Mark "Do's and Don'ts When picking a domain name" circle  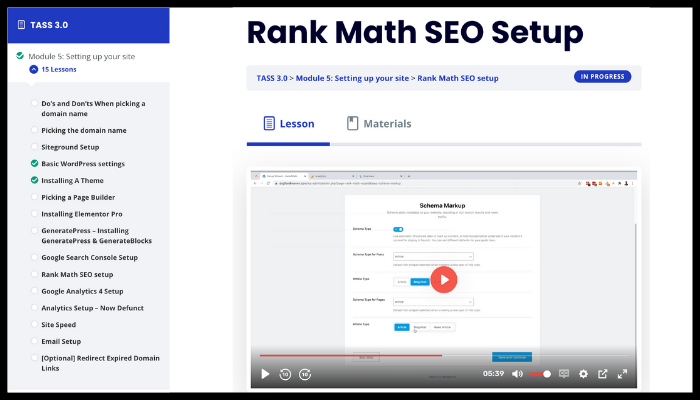pos(34,103)
